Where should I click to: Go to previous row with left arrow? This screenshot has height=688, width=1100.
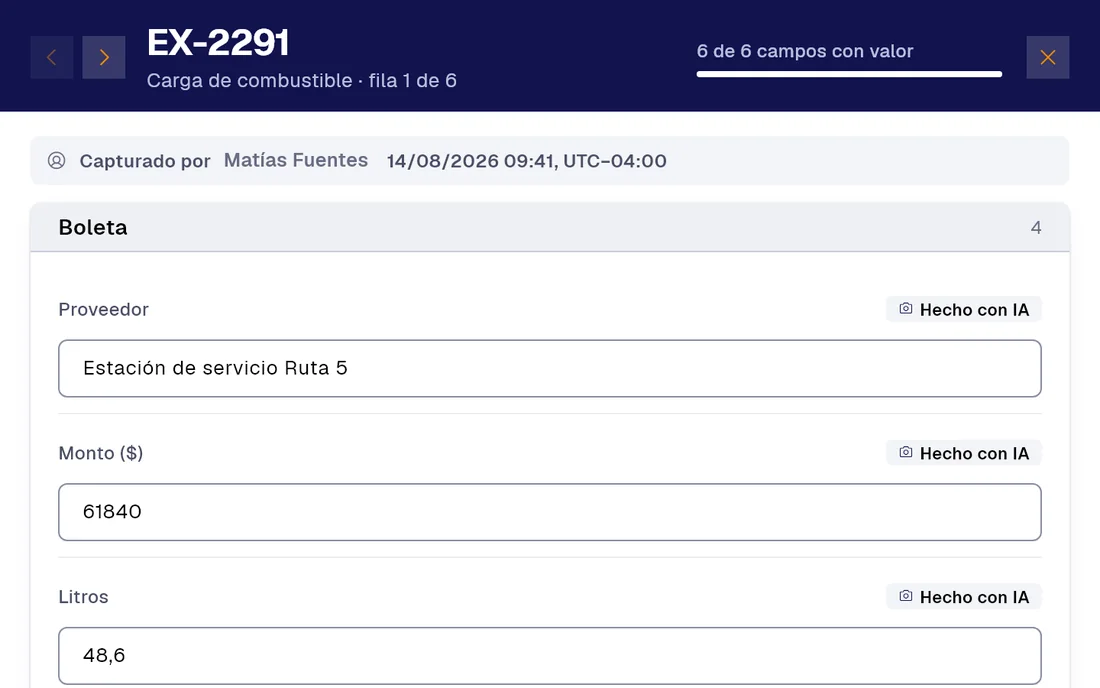click(52, 58)
